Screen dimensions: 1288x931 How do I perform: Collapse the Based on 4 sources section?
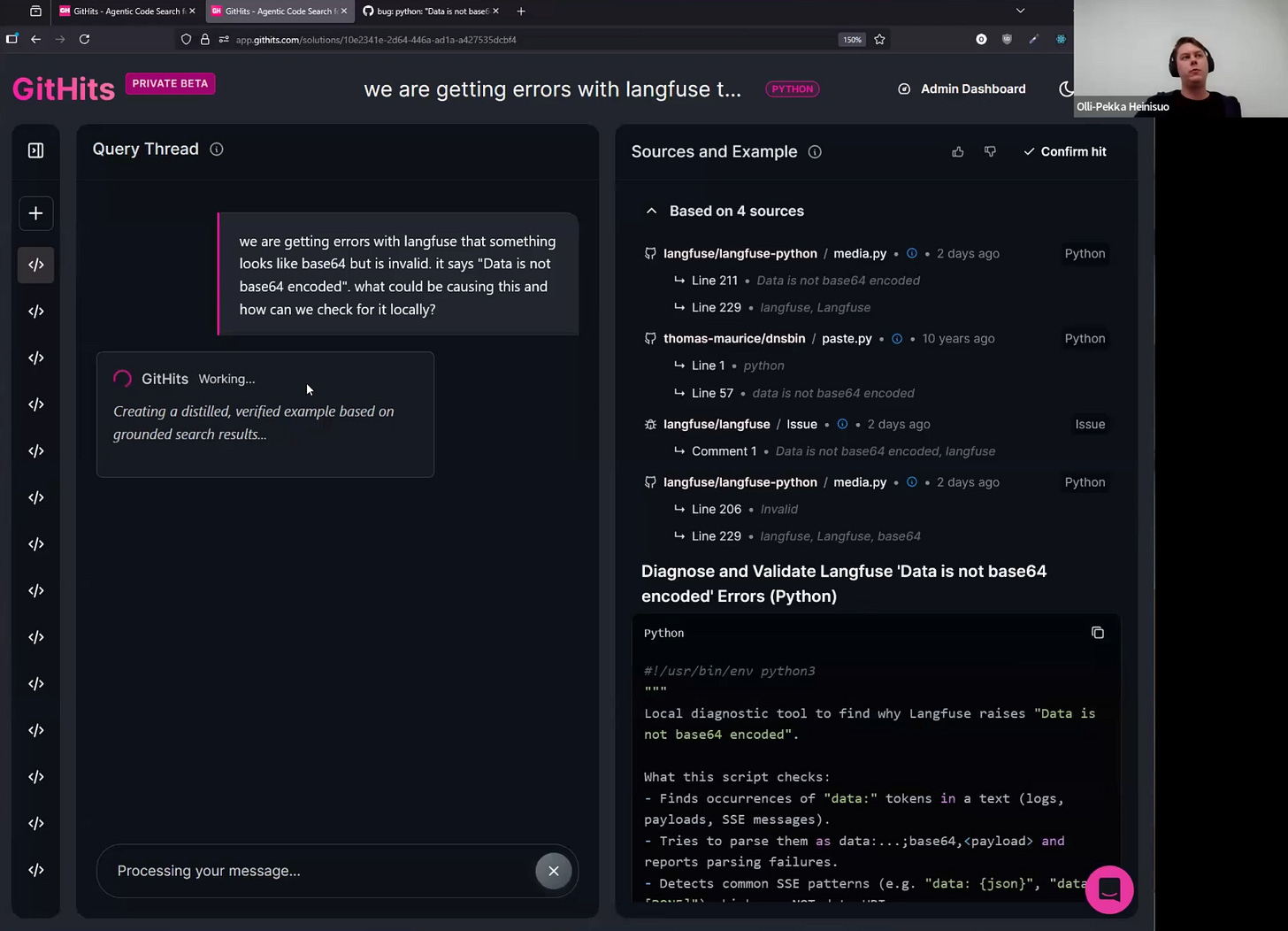coord(651,211)
